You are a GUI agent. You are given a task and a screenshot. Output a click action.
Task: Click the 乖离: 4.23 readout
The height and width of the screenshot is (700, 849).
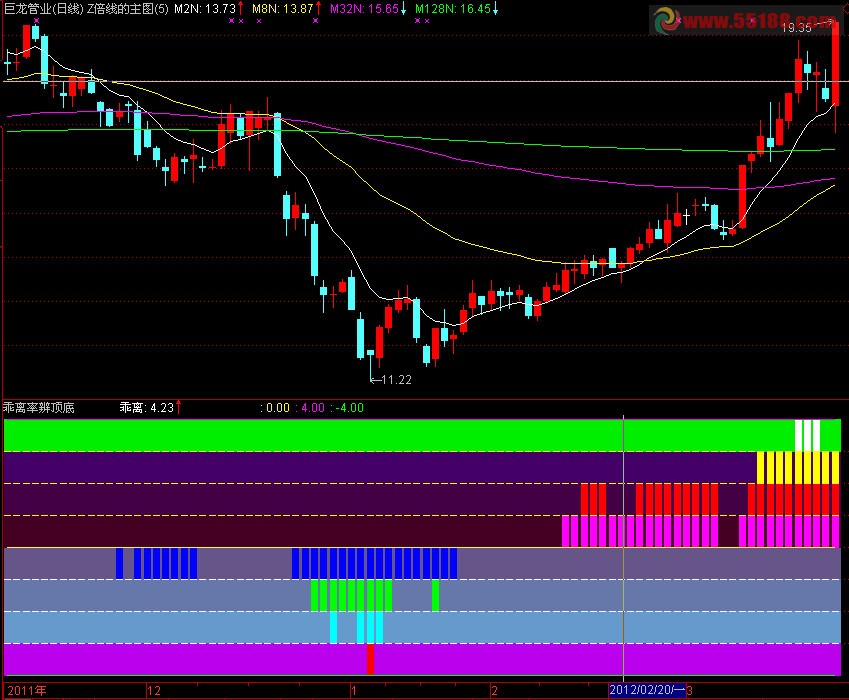(147, 408)
